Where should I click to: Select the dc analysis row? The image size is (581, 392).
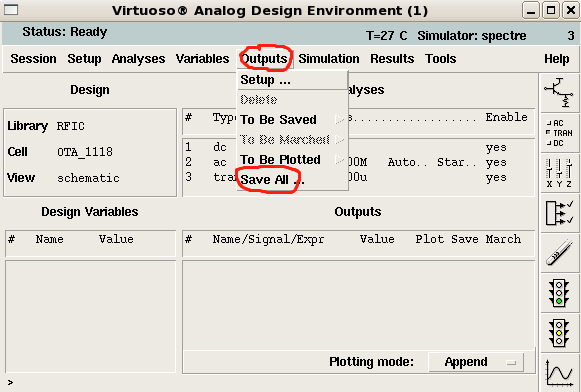pyautogui.click(x=358, y=147)
